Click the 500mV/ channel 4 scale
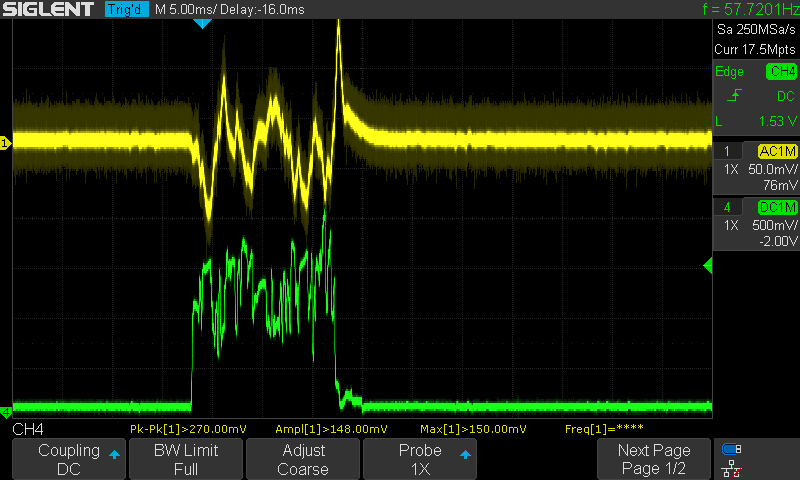The width and height of the screenshot is (800, 480). click(x=774, y=225)
